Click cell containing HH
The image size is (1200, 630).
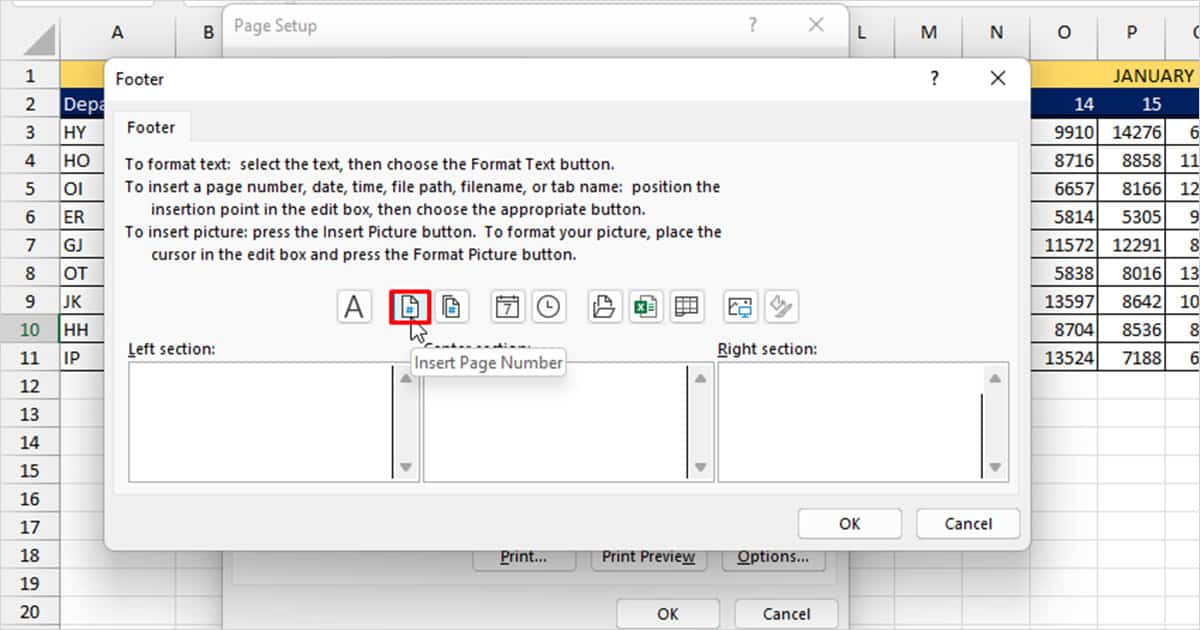[83, 329]
